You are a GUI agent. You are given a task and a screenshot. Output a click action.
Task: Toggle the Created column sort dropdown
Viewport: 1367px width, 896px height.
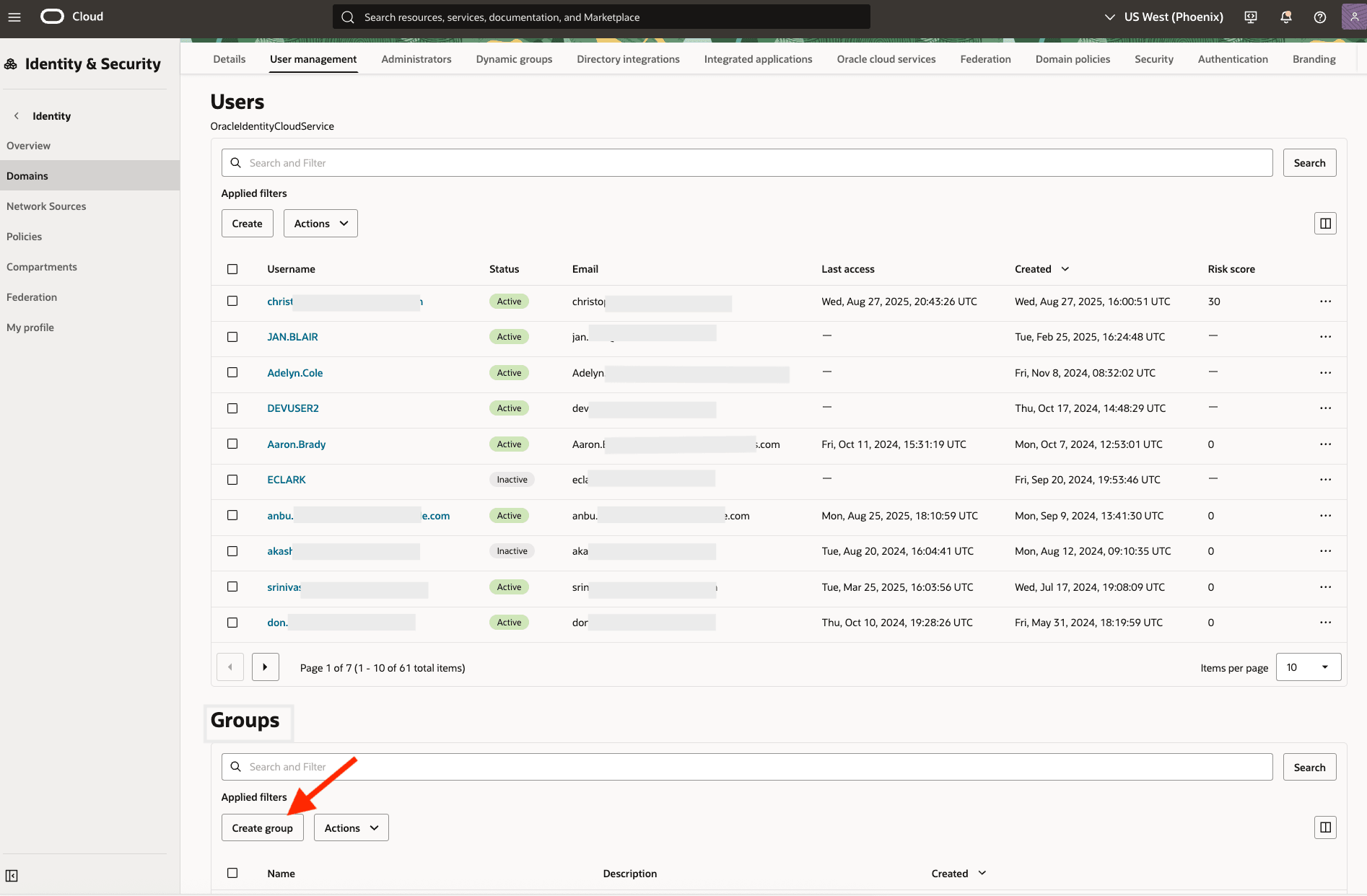(1065, 268)
